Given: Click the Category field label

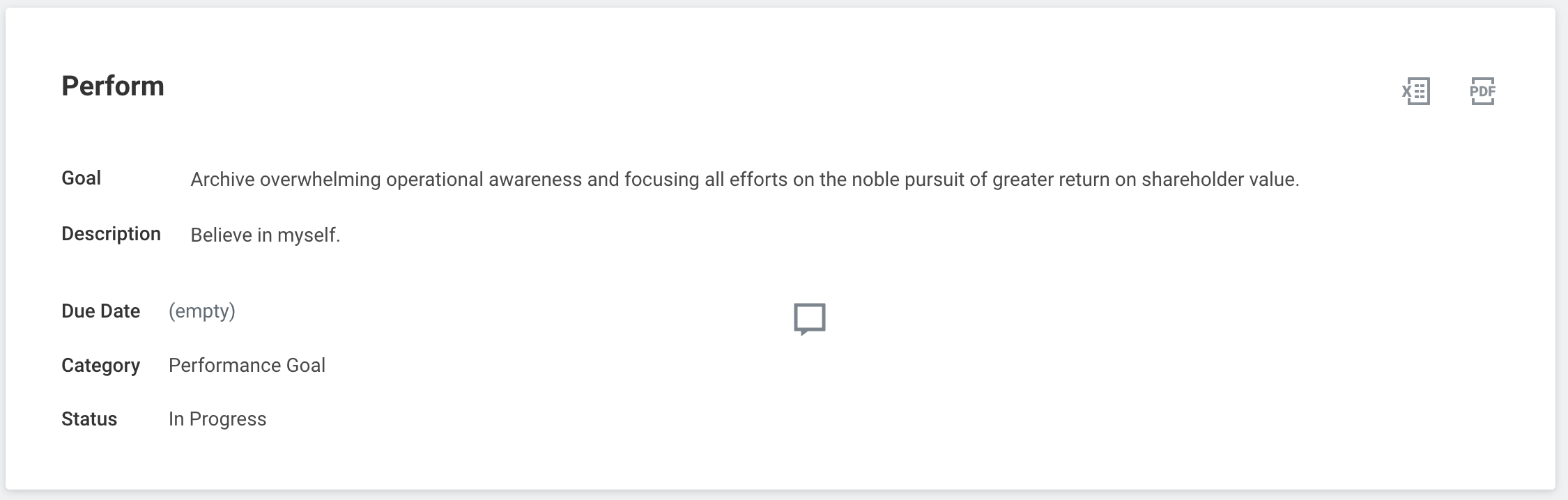Looking at the screenshot, I should pos(100,366).
